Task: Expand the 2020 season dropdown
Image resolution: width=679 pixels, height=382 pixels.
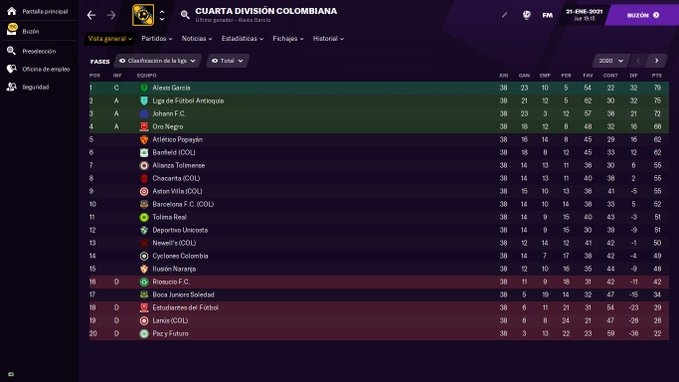Action: pyautogui.click(x=611, y=61)
